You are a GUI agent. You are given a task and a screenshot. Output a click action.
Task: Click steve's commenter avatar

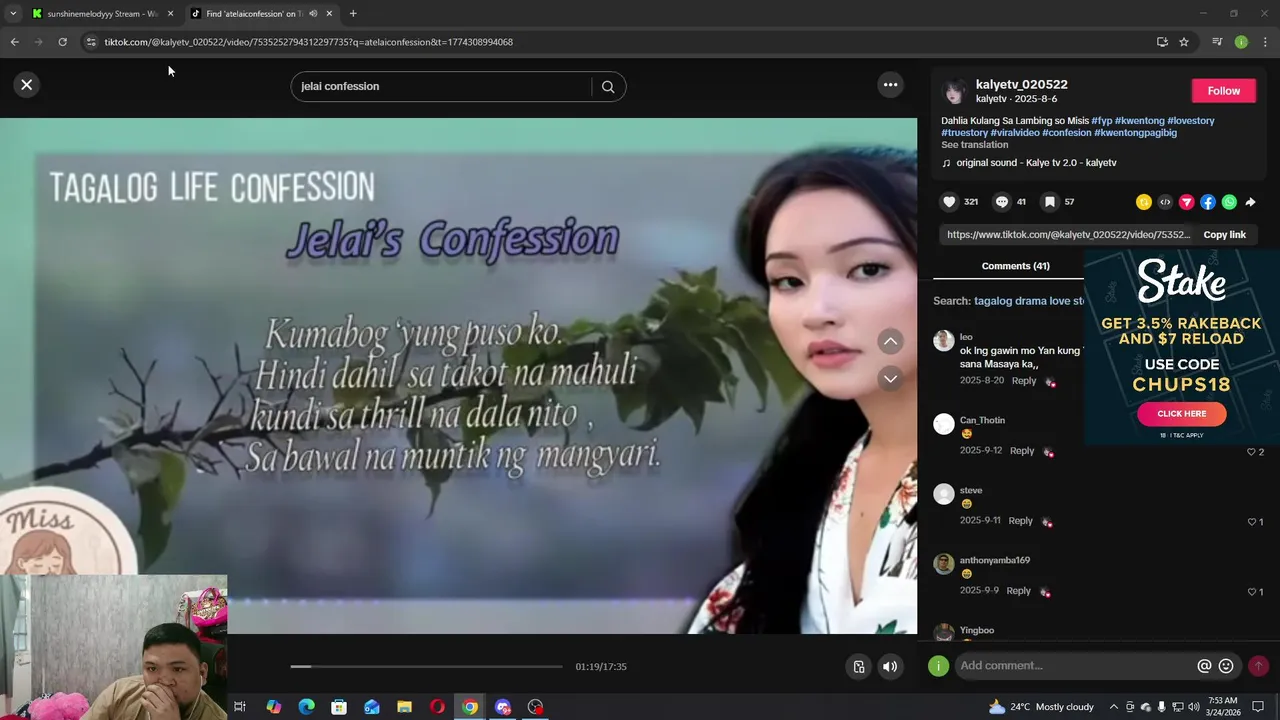pos(944,494)
